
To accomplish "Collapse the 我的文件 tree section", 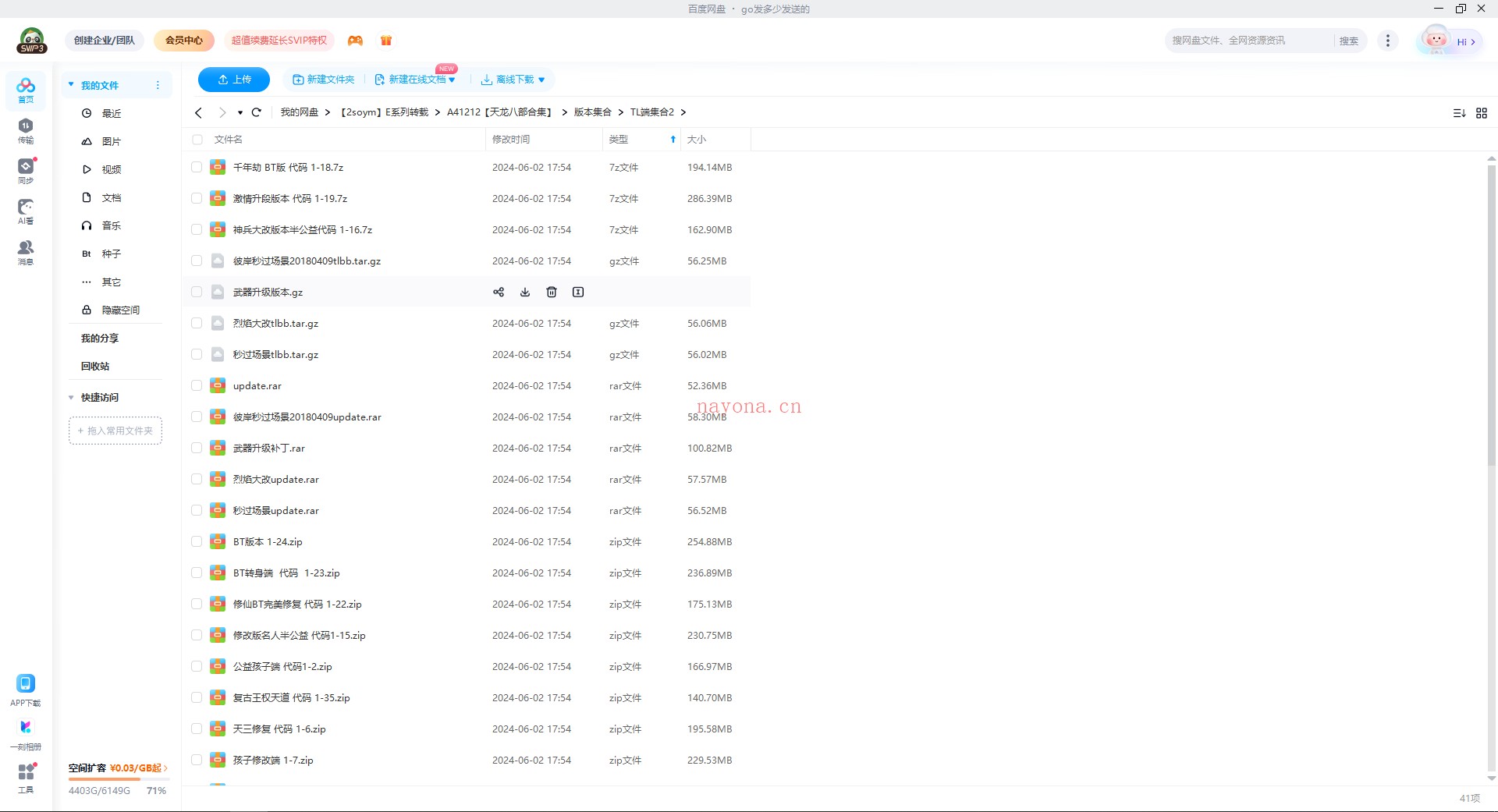I will [71, 84].
